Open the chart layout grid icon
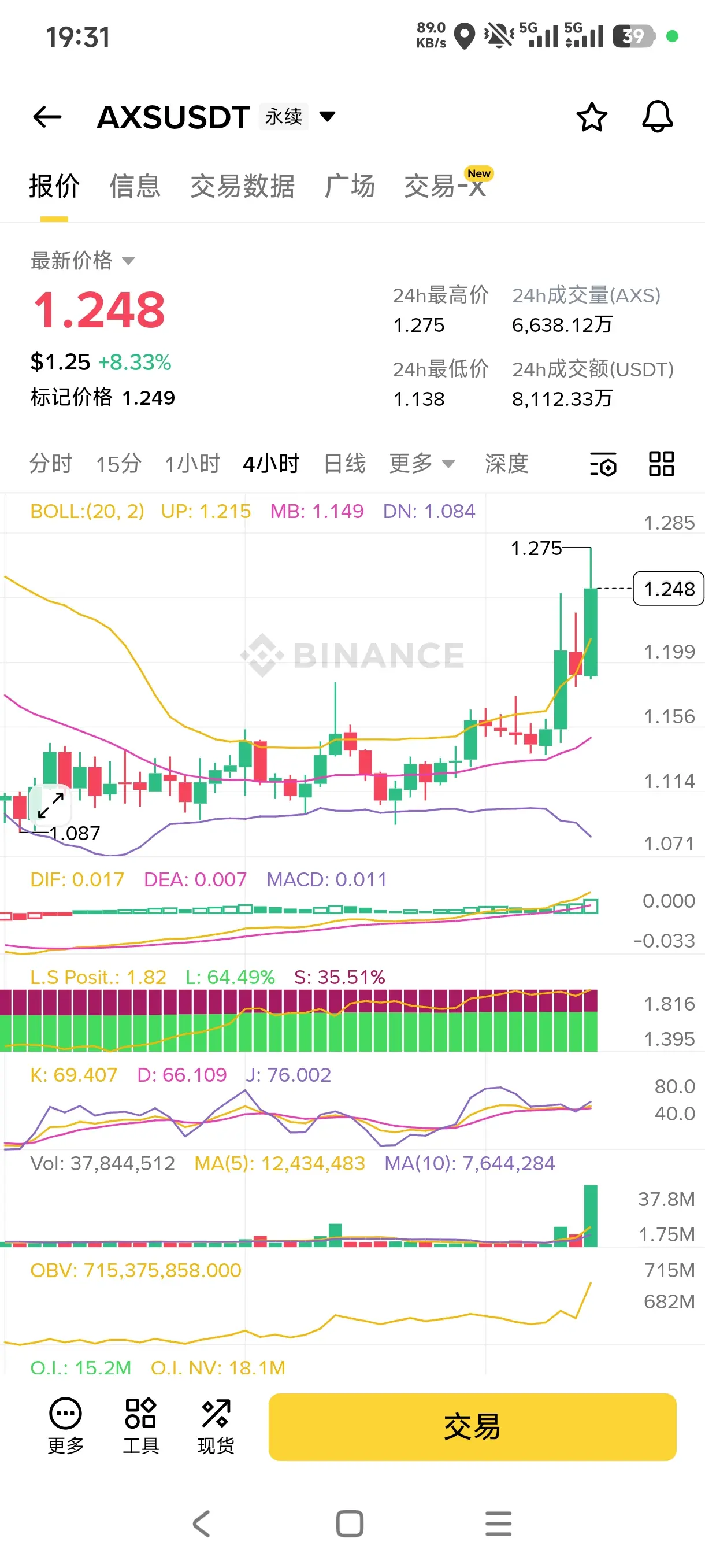 coord(662,464)
